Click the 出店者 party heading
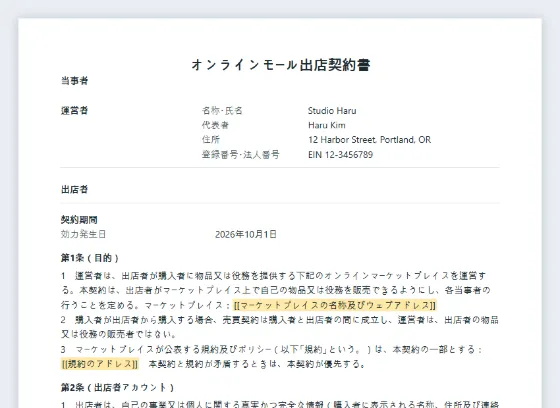The height and width of the screenshot is (408, 560). tap(75, 189)
